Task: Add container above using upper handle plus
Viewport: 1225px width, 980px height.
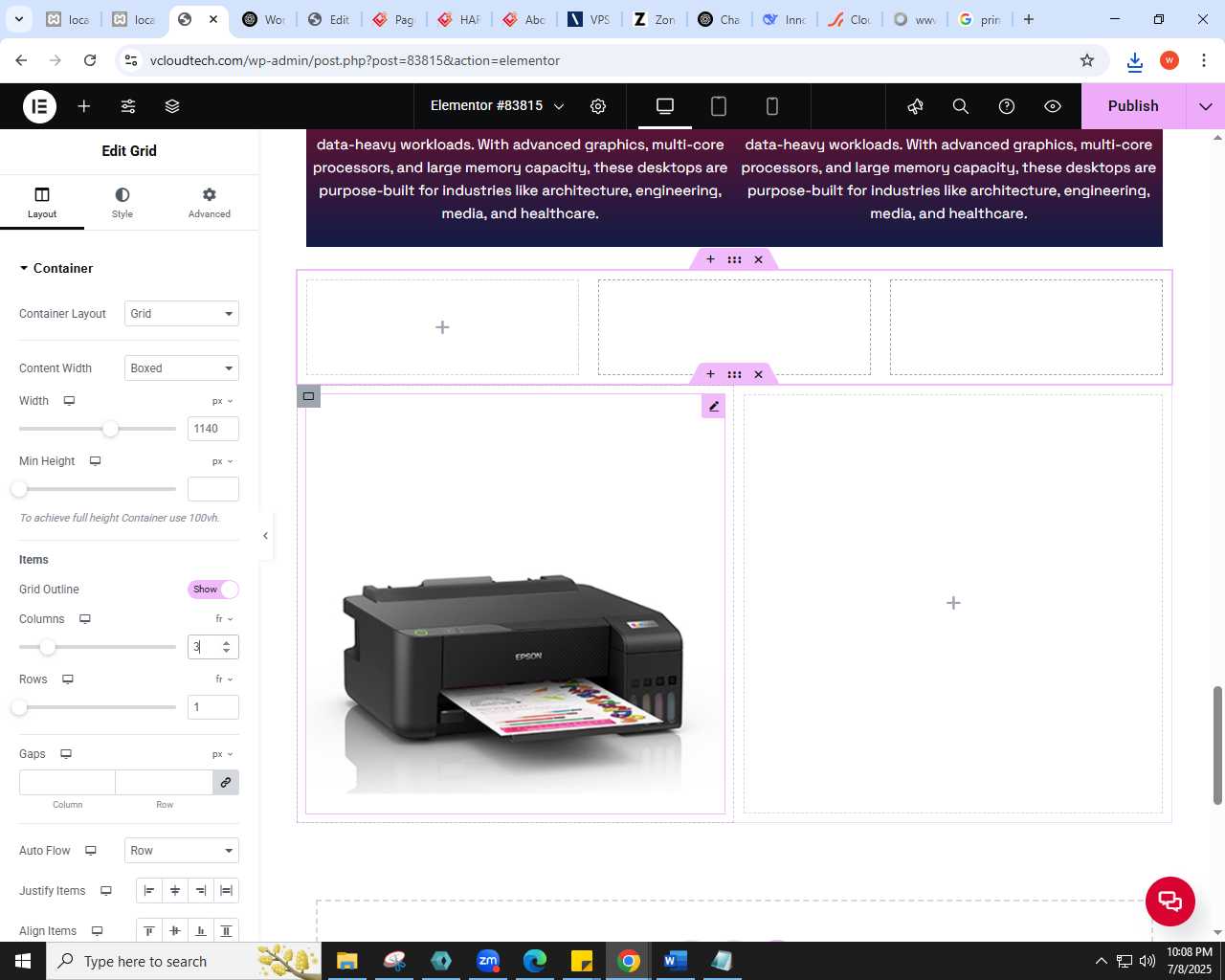Action: coord(710,259)
